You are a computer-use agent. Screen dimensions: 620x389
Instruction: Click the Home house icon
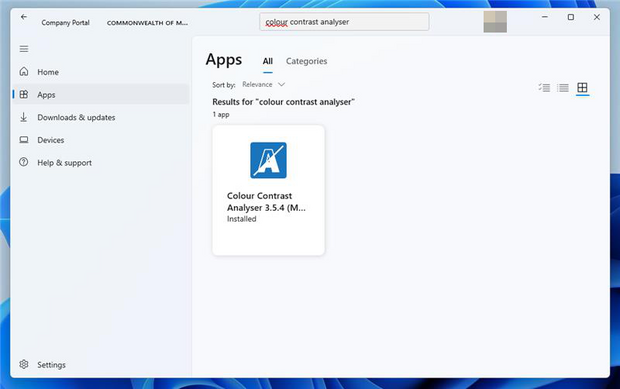coord(24,72)
